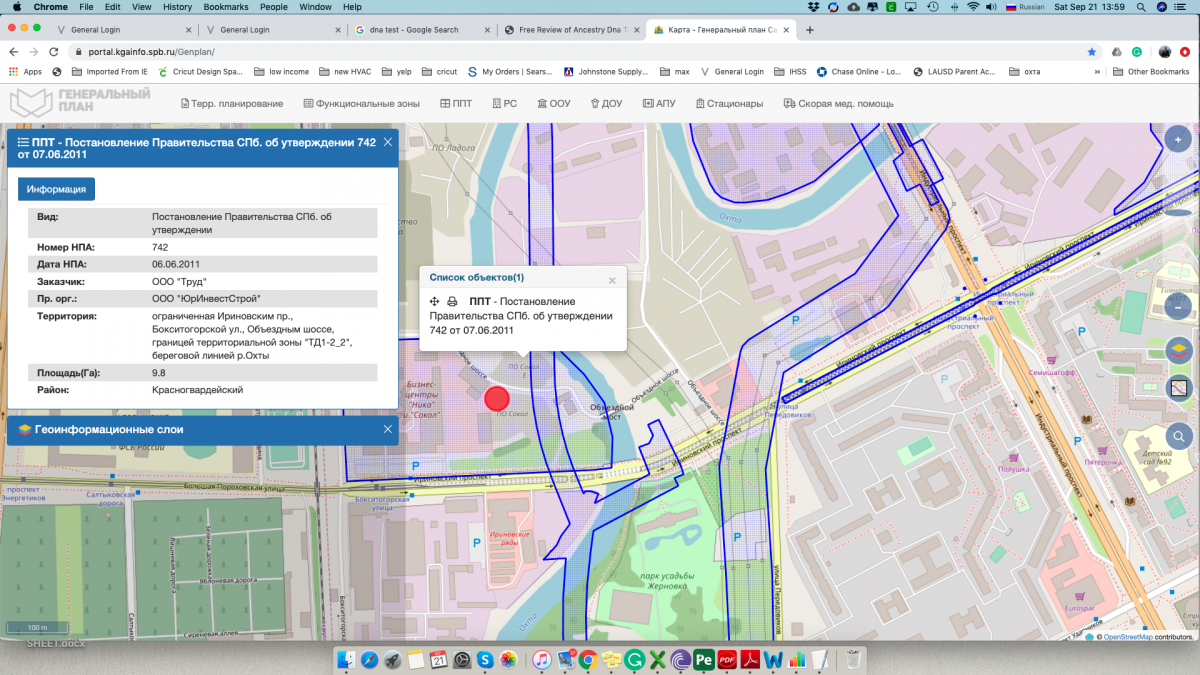
Task: Click the Wi-Fi status icon
Action: pyautogui.click(x=972, y=7)
